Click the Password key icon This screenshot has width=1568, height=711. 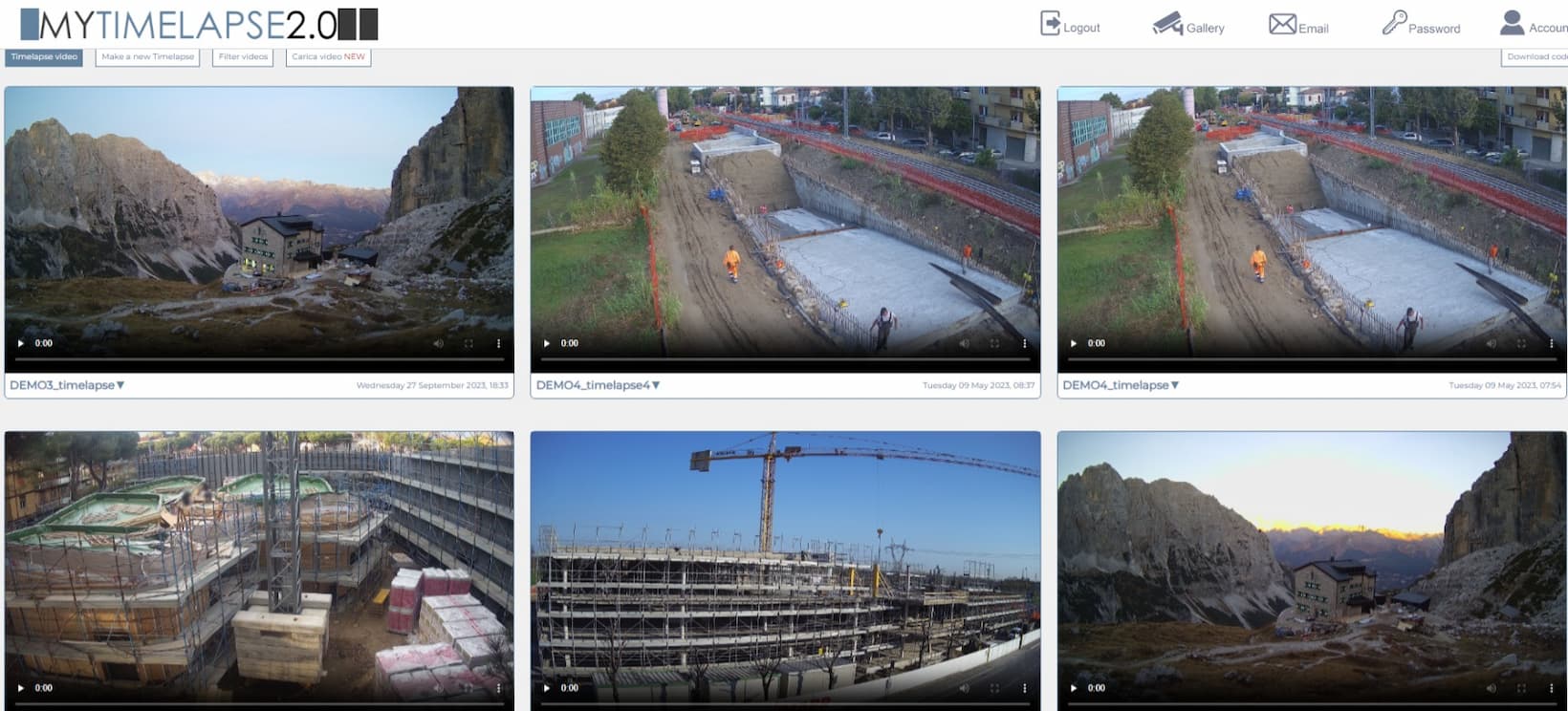tap(1394, 23)
